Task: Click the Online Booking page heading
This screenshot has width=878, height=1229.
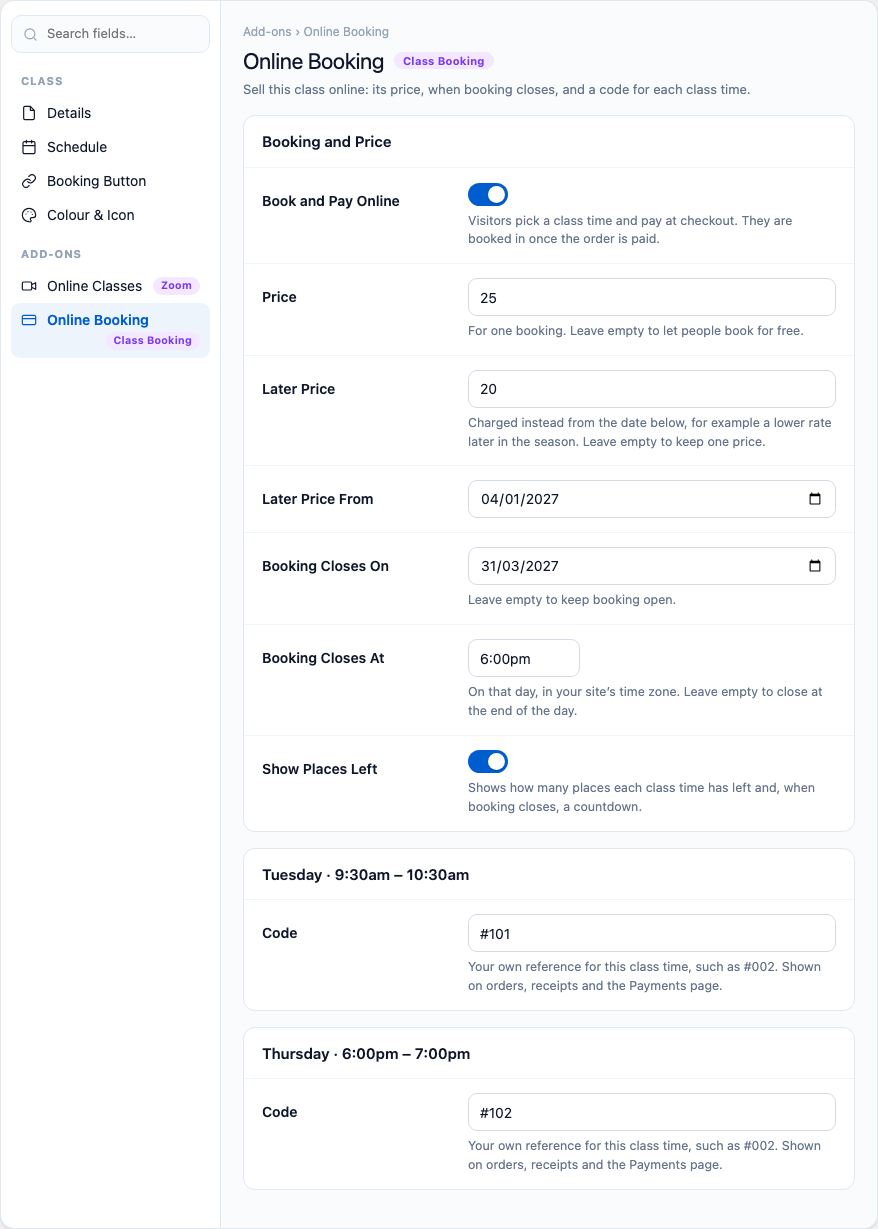Action: (313, 61)
